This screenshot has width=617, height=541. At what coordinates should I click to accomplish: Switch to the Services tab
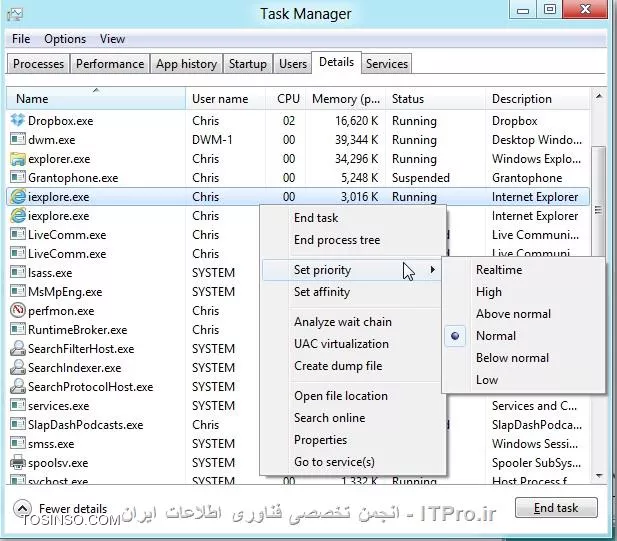[x=387, y=63]
